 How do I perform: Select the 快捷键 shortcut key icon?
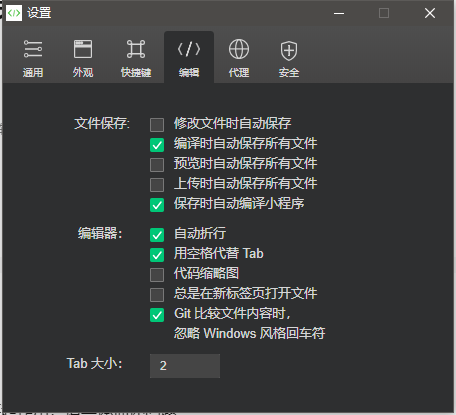[x=136, y=49]
